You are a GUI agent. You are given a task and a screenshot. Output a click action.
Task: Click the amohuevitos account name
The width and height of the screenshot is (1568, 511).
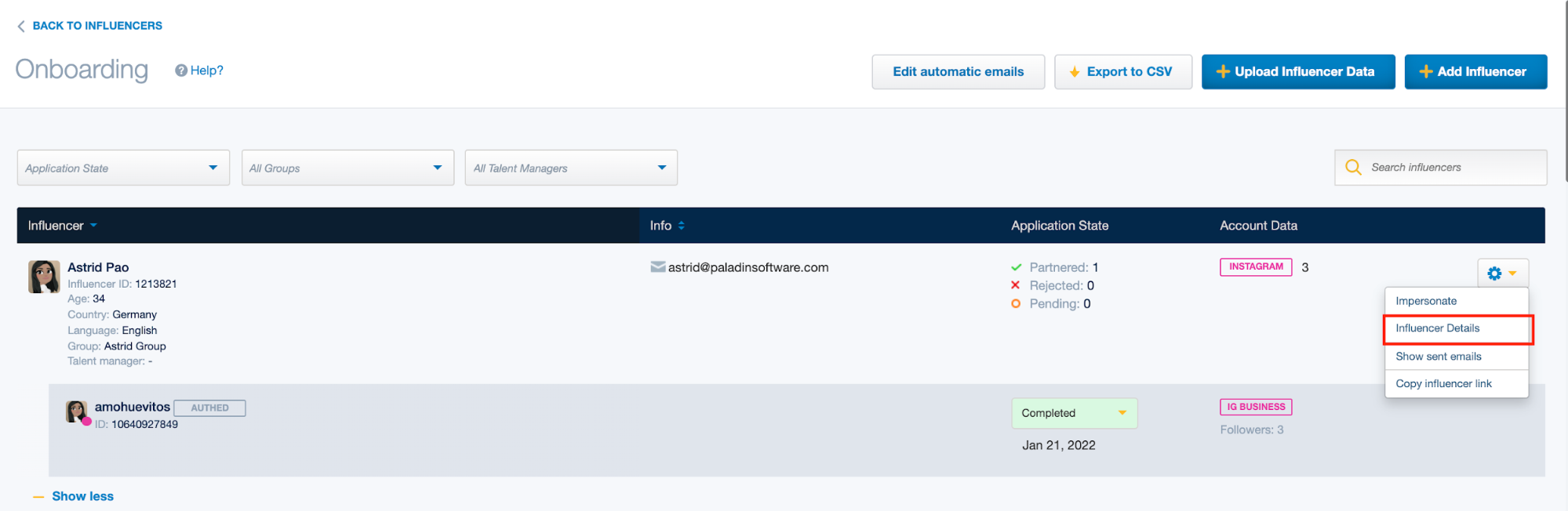click(x=133, y=407)
